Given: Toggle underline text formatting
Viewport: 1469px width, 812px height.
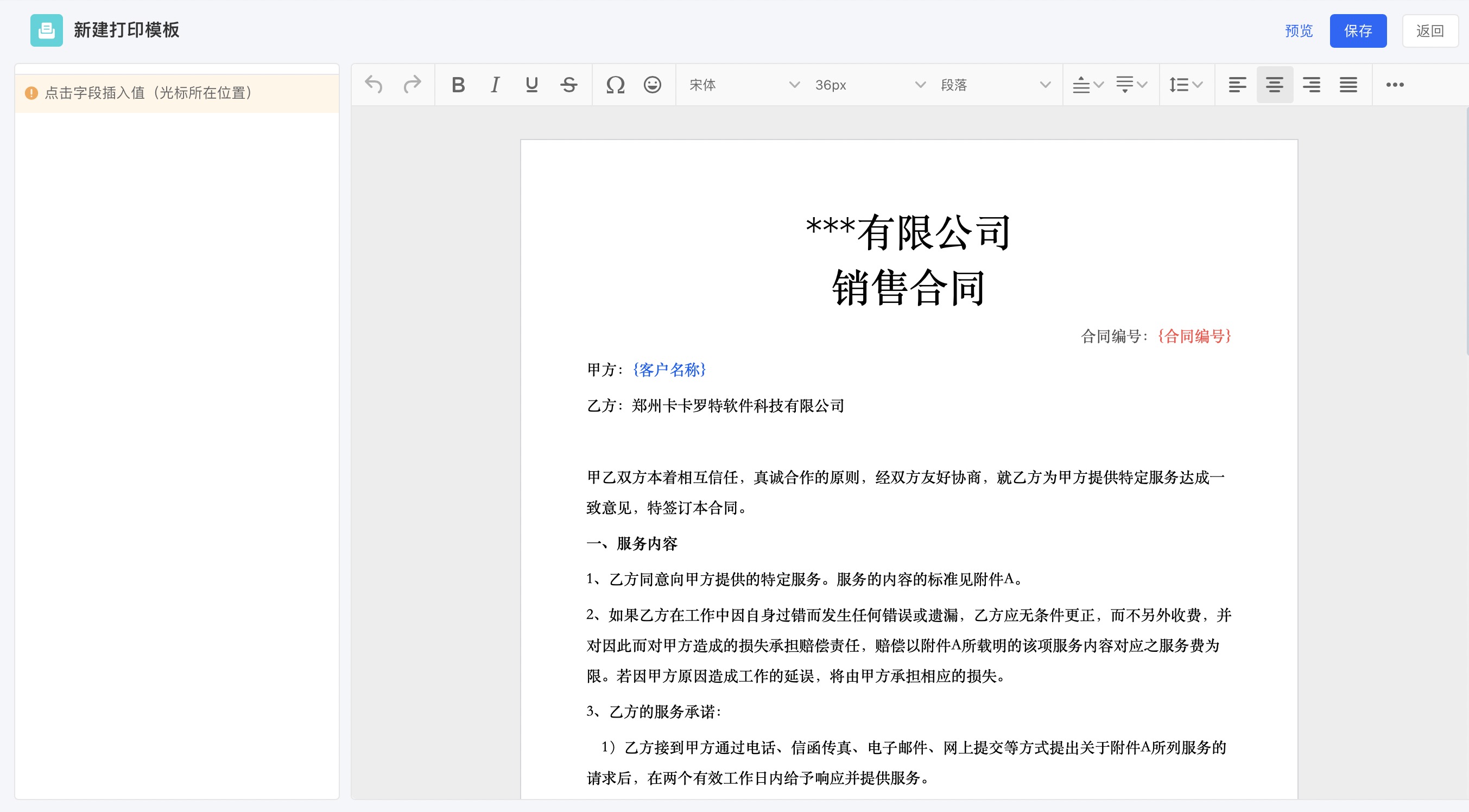Looking at the screenshot, I should tap(531, 84).
